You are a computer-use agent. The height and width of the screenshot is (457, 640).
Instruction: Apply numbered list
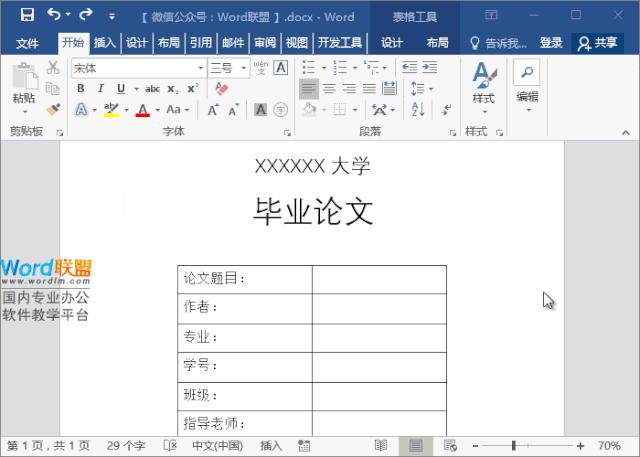pos(340,68)
